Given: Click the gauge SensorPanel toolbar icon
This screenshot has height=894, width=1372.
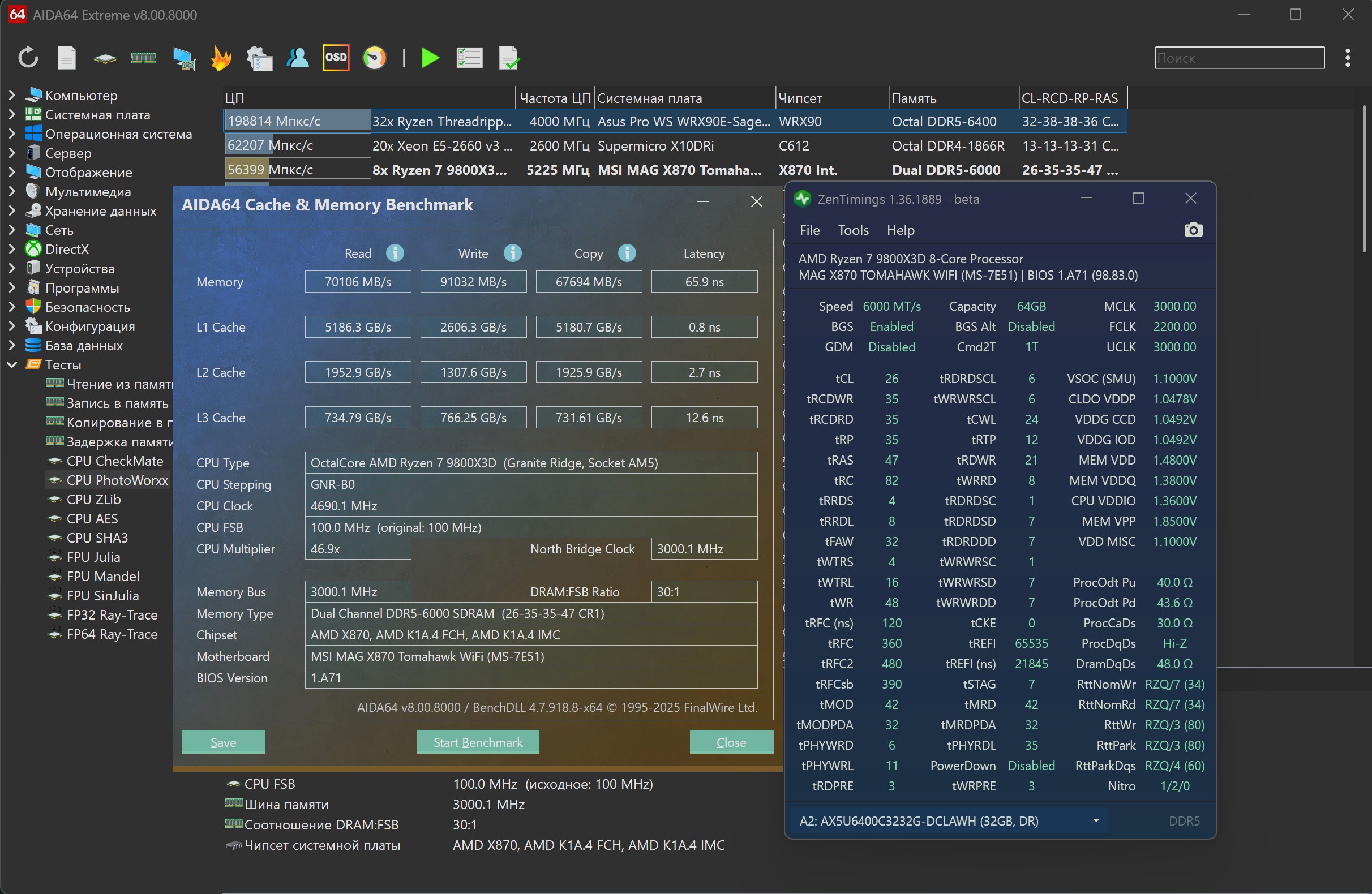Looking at the screenshot, I should pos(375,58).
